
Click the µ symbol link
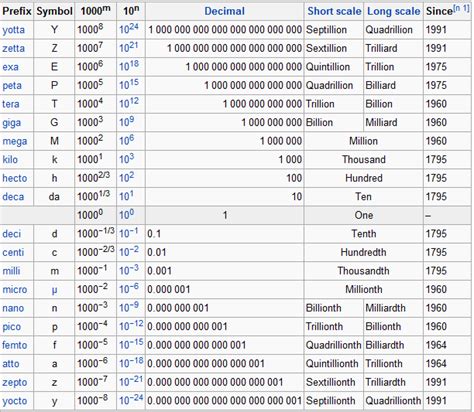coord(54,290)
